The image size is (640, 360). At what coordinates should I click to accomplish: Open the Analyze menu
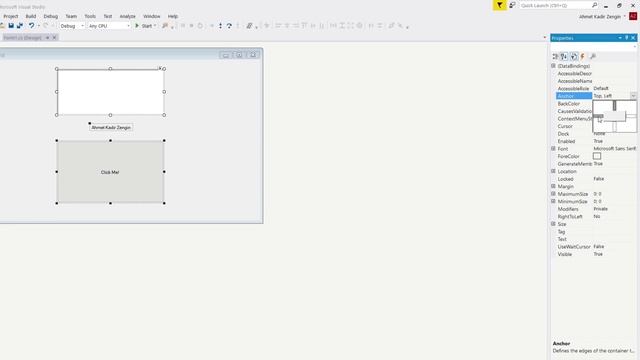(127, 16)
